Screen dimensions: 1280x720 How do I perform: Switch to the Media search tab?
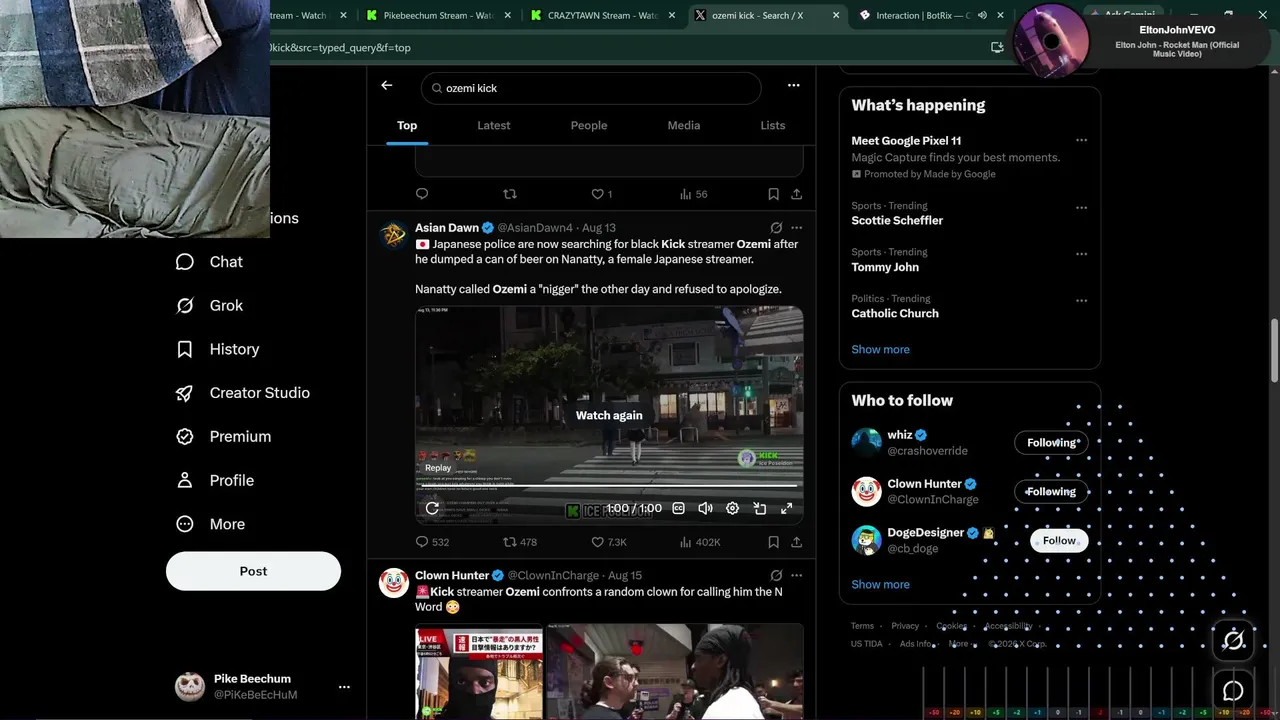[x=684, y=126]
